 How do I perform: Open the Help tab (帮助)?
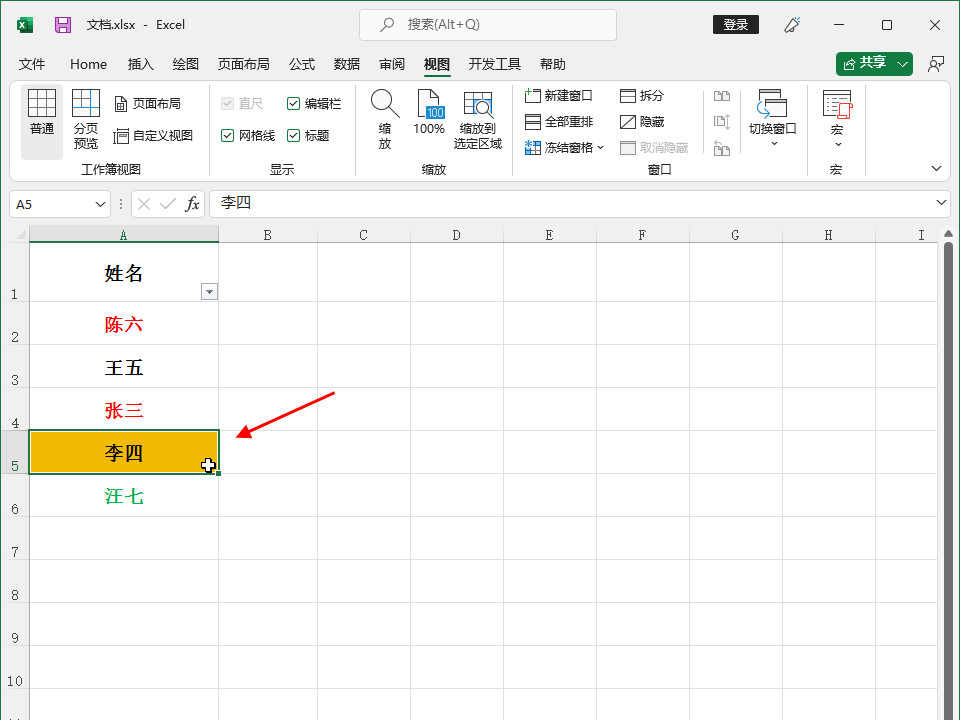(553, 64)
